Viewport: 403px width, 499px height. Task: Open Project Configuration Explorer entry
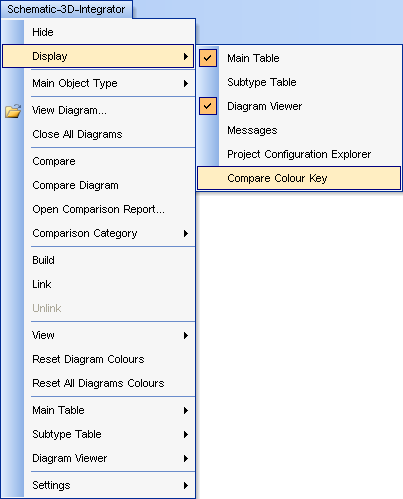(x=299, y=154)
